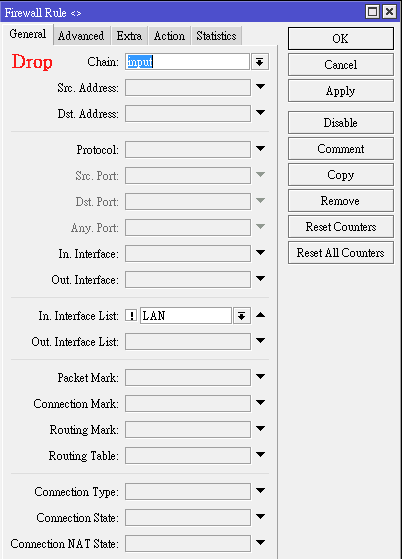Expand the Dst. Address field
The image size is (402, 559).
pos(261,113)
